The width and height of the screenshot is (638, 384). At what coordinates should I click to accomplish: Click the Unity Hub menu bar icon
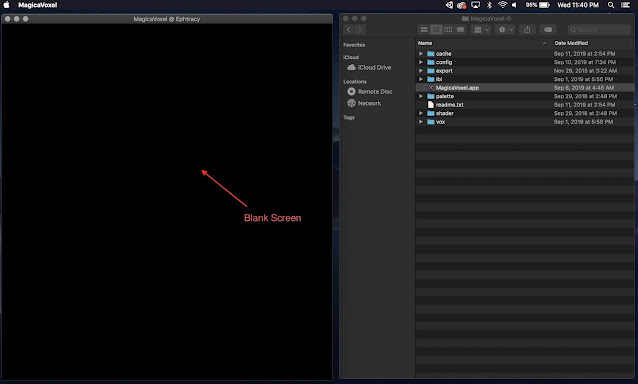[x=449, y=5]
